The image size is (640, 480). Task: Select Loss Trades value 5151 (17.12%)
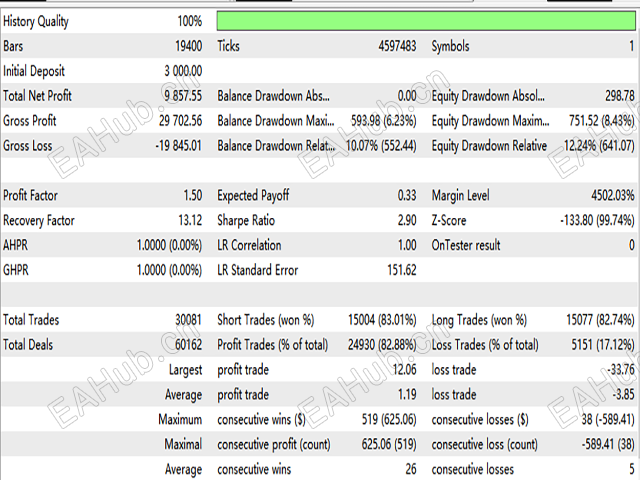(603, 345)
